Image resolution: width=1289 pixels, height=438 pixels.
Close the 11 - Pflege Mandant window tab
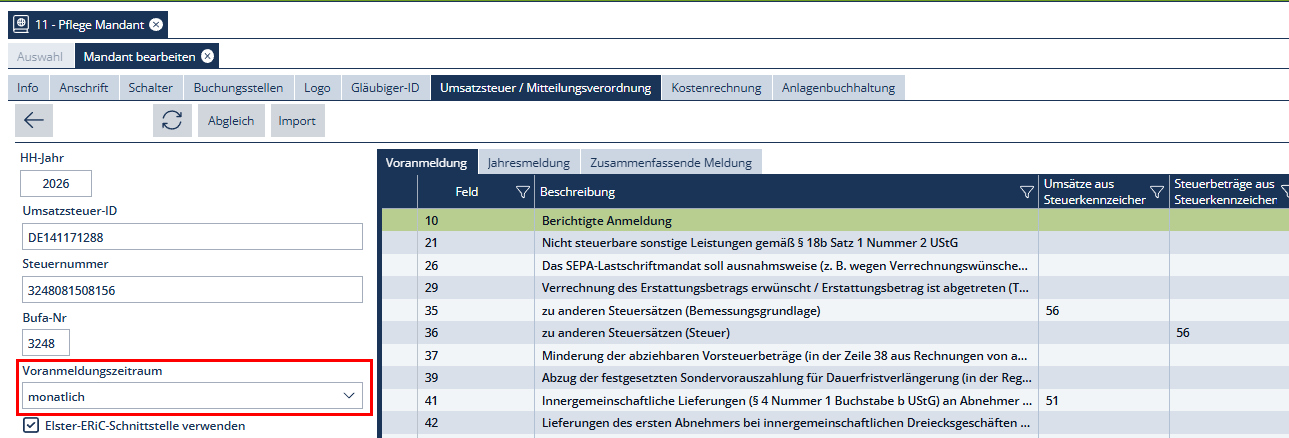pyautogui.click(x=157, y=22)
